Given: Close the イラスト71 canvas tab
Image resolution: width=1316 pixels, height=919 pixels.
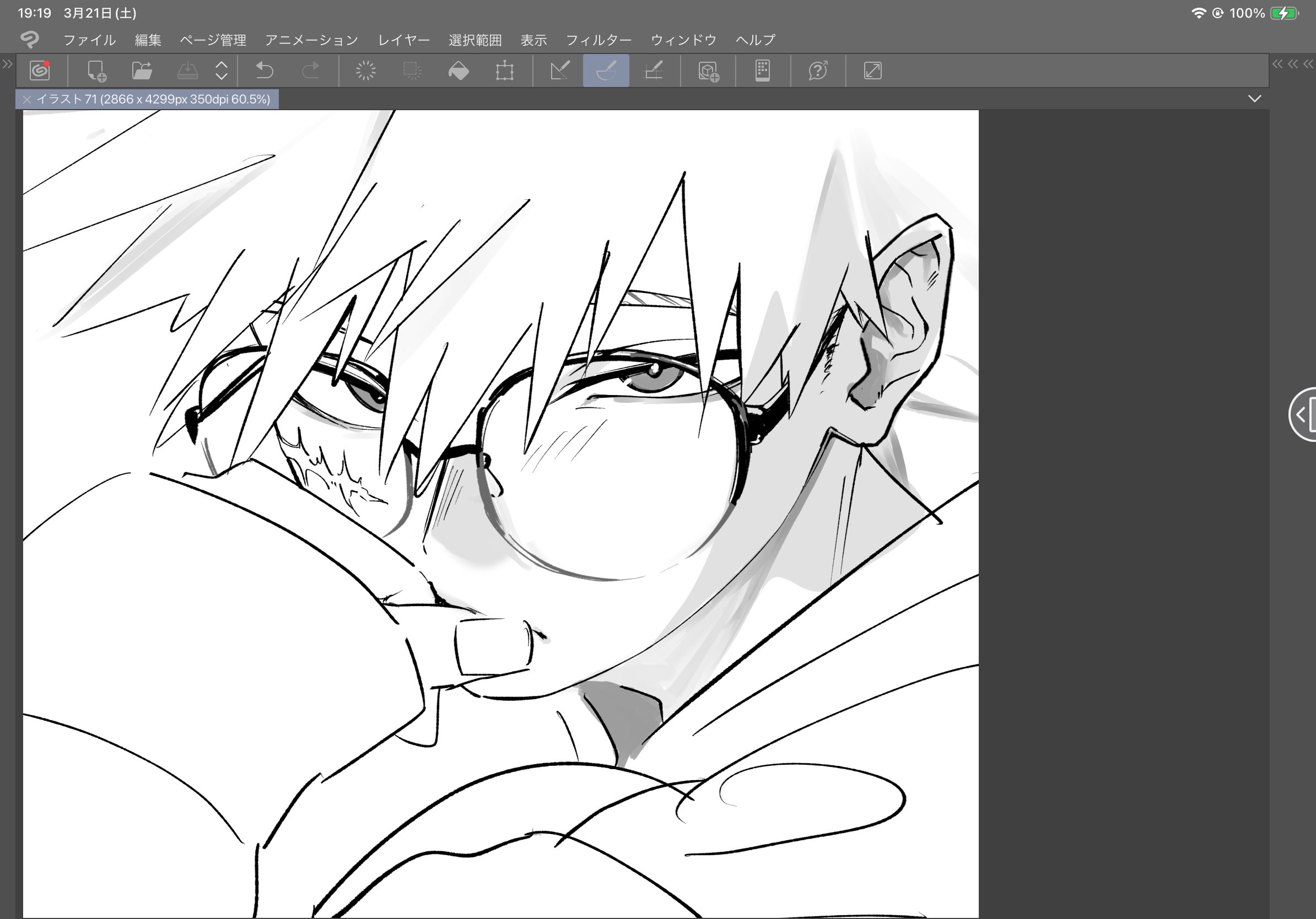Looking at the screenshot, I should pos(26,99).
